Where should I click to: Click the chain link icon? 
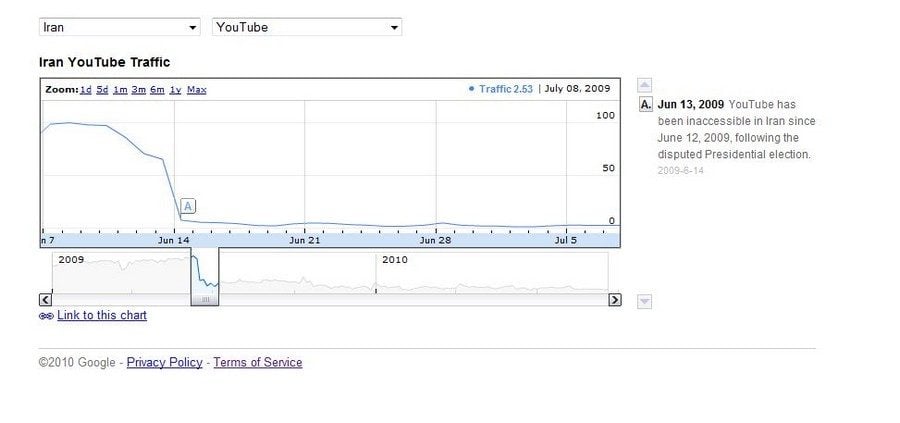click(x=46, y=316)
